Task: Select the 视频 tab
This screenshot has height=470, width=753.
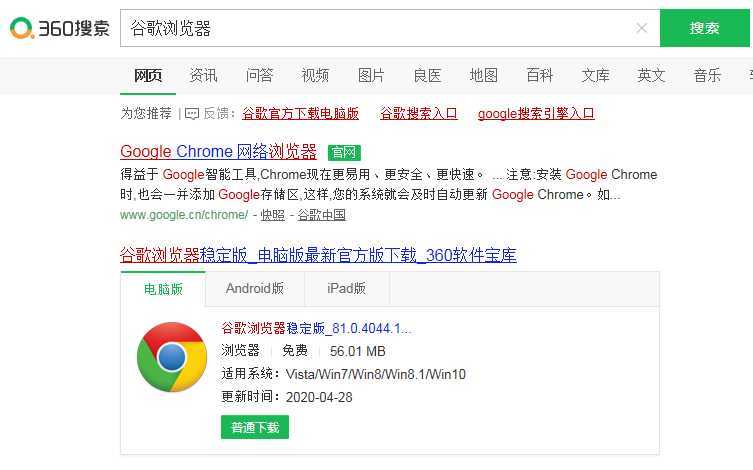Action: point(315,75)
